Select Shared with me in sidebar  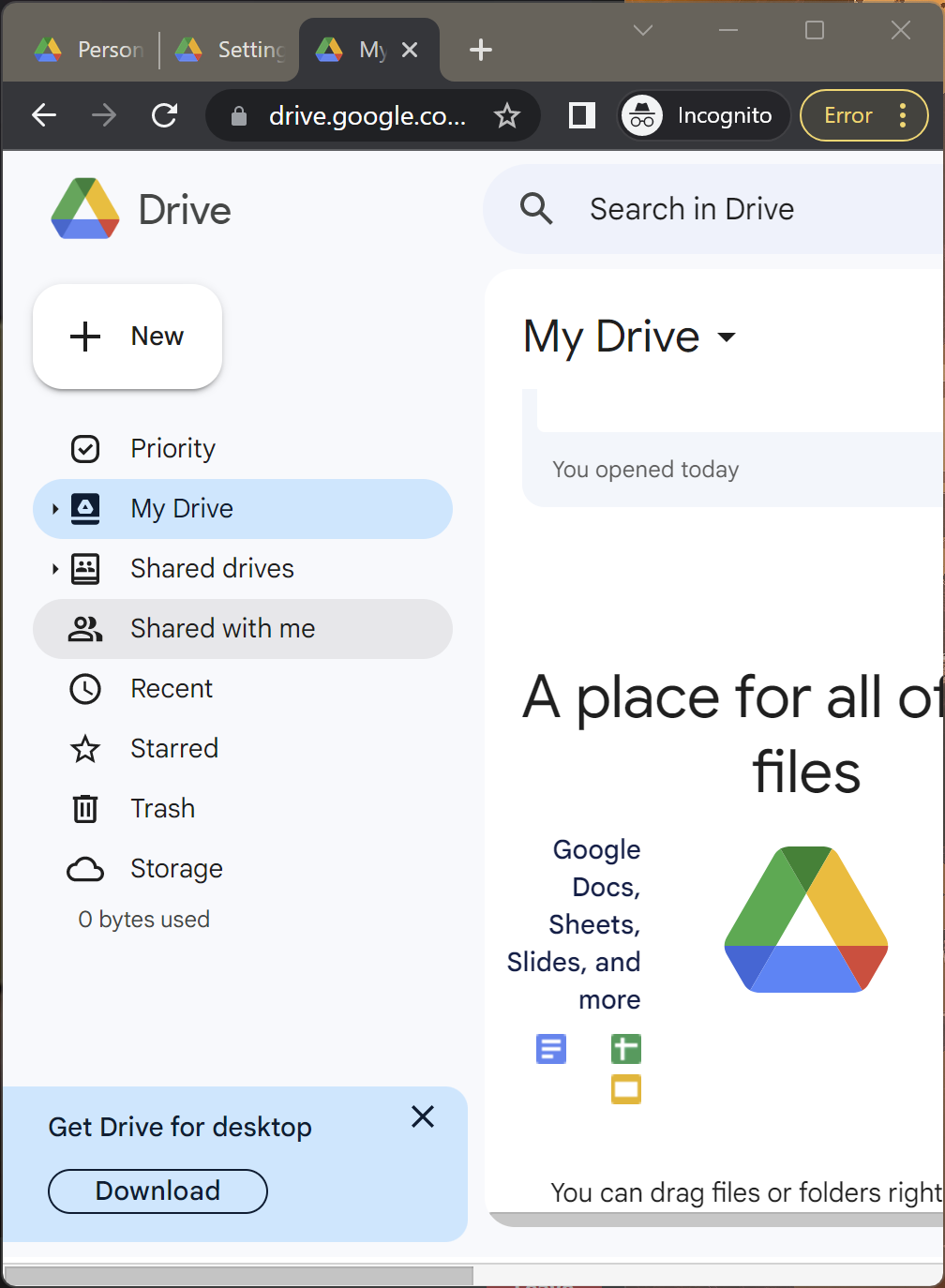(222, 628)
